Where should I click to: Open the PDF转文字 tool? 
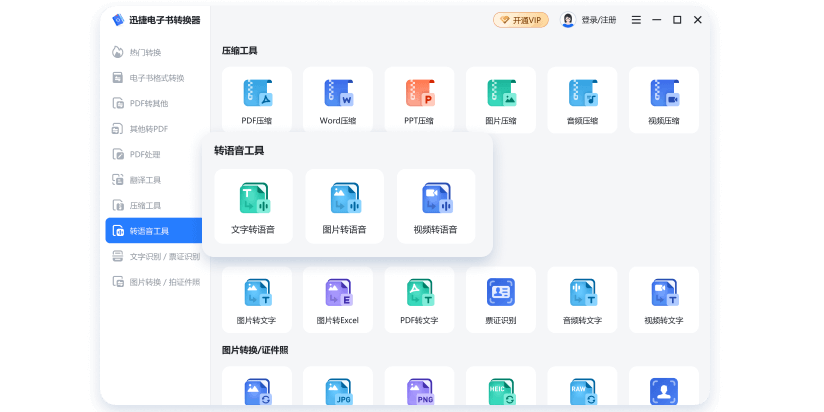click(419, 299)
